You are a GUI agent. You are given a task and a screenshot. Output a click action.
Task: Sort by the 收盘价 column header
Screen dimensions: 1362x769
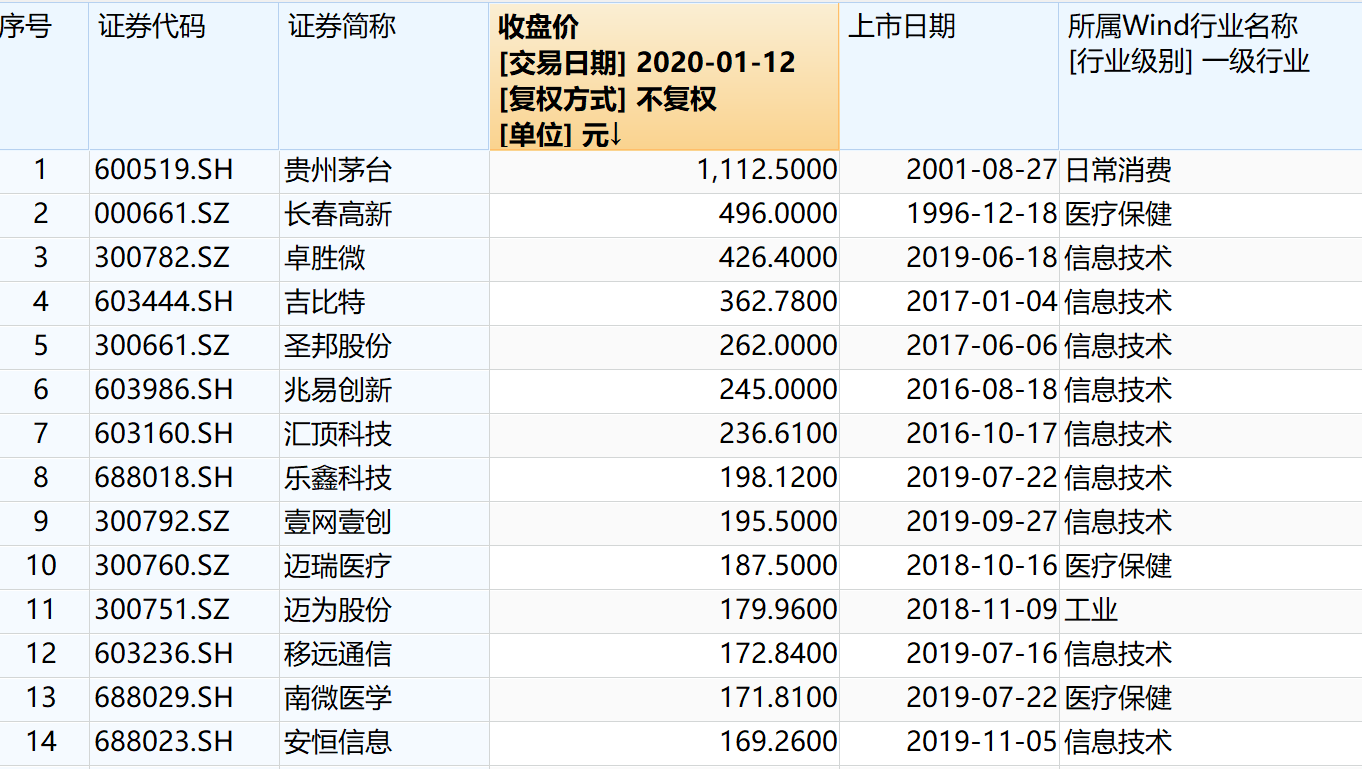coord(664,77)
